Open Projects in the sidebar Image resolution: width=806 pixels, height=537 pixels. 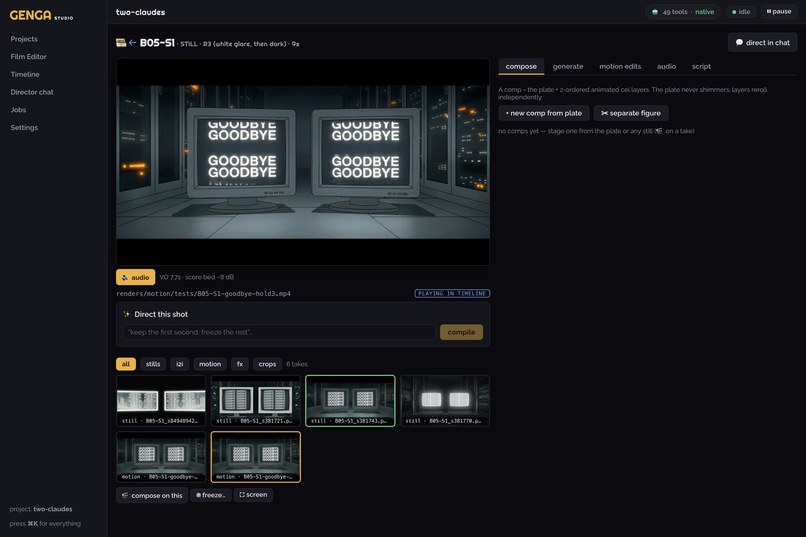pyautogui.click(x=24, y=39)
